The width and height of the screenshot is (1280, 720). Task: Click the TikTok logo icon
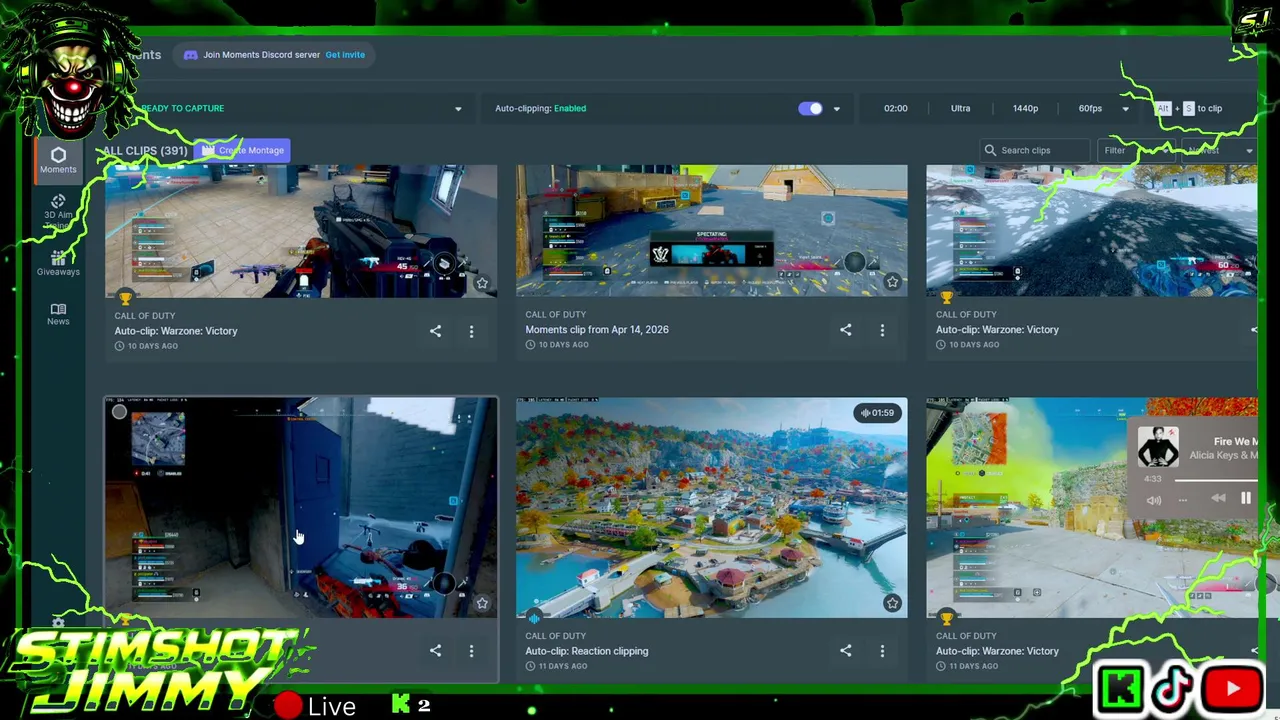[1173, 689]
